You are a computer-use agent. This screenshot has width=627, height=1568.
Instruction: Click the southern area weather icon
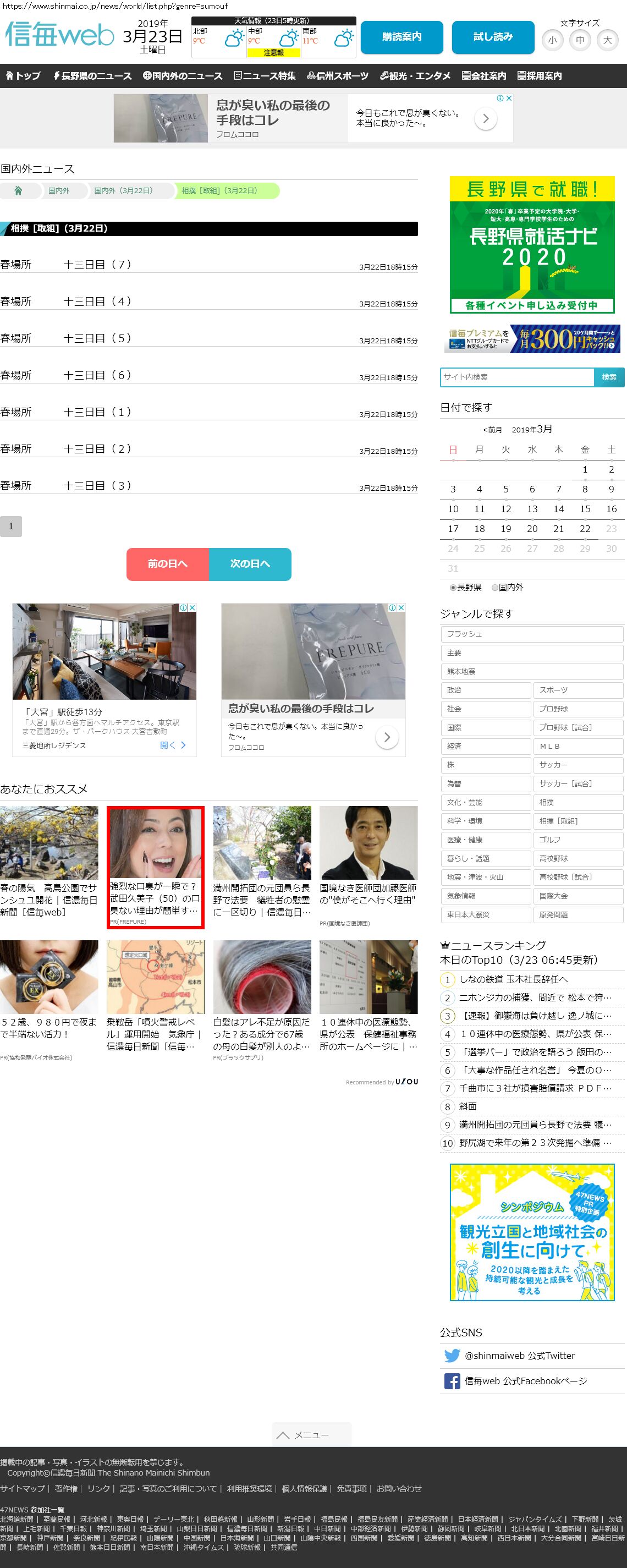pos(344,39)
